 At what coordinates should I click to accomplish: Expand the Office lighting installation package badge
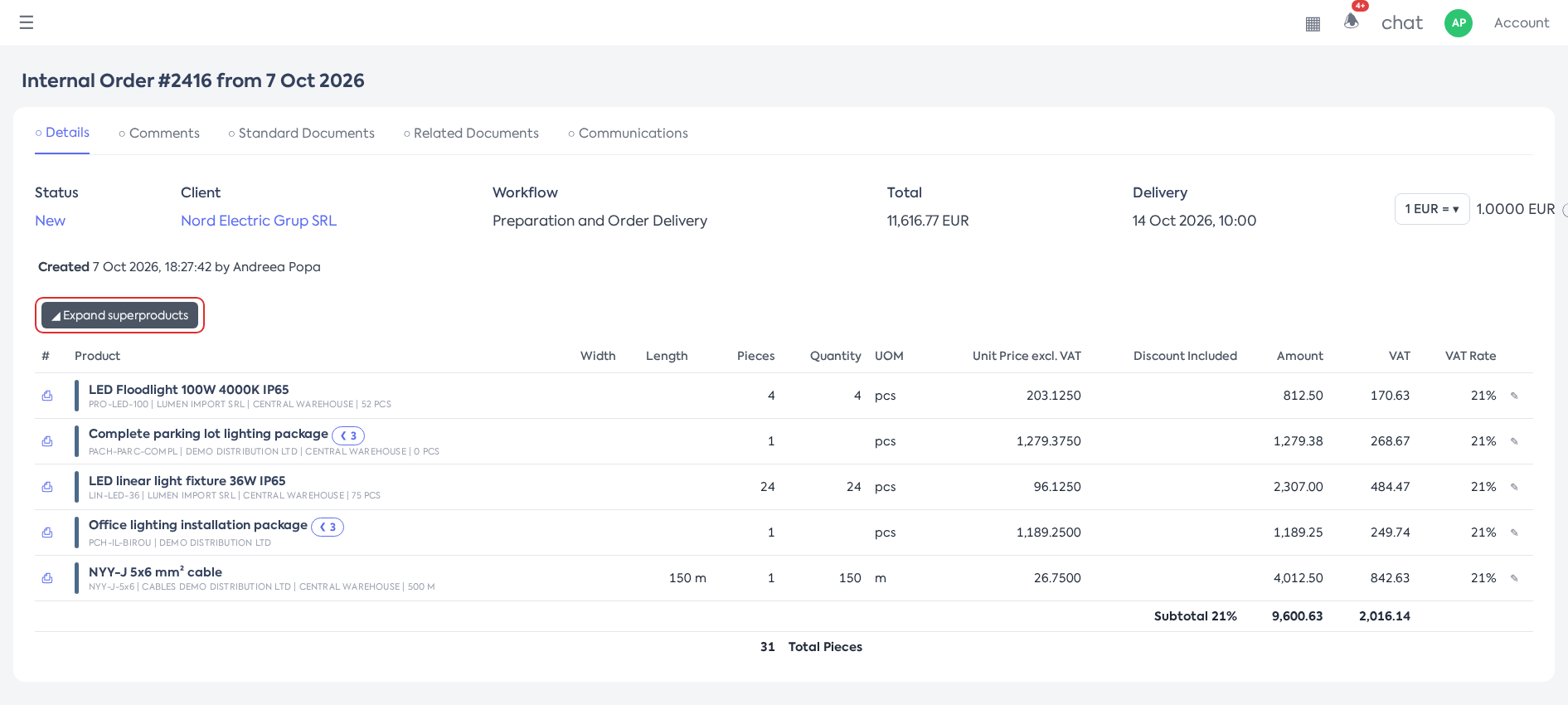tap(328, 527)
